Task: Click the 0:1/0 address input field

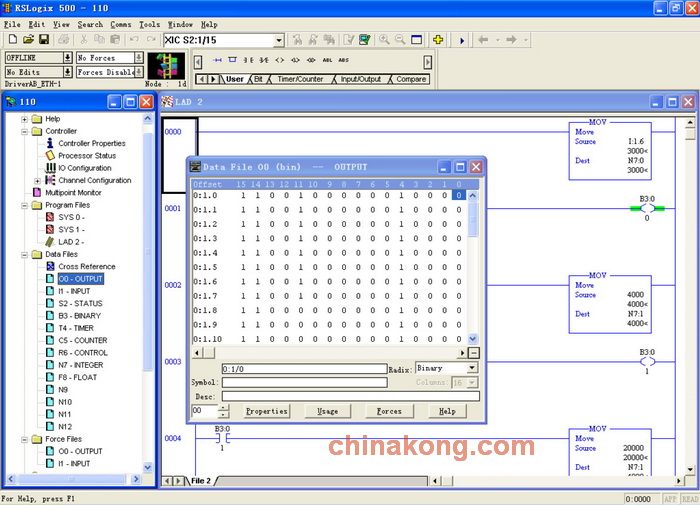Action: (304, 369)
